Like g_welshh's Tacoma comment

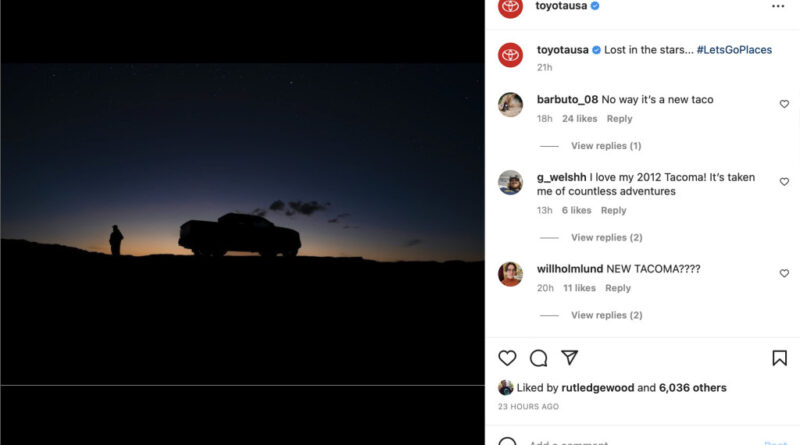tap(784, 181)
